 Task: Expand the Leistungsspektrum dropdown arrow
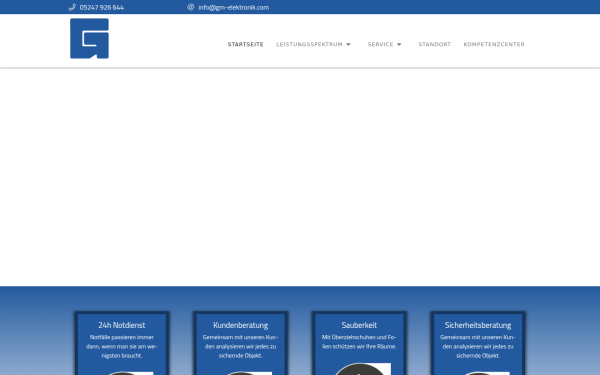coord(348,44)
